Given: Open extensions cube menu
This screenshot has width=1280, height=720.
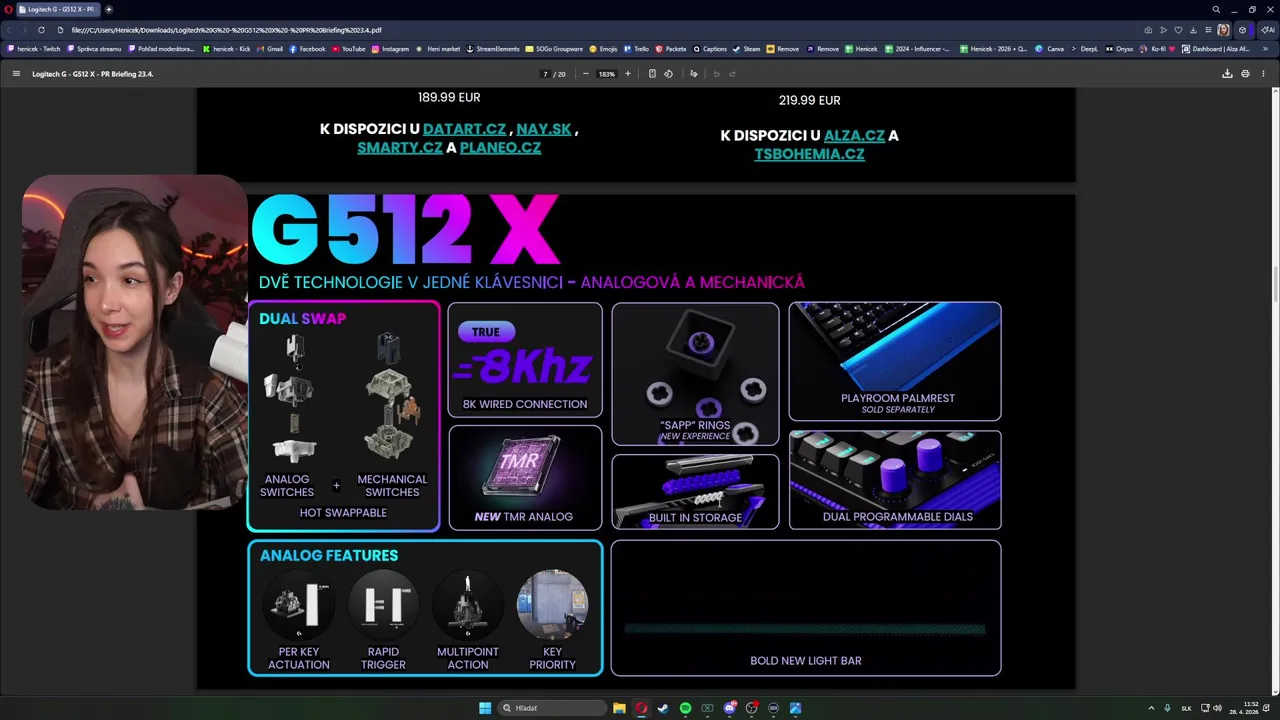Looking at the screenshot, I should [1242, 30].
